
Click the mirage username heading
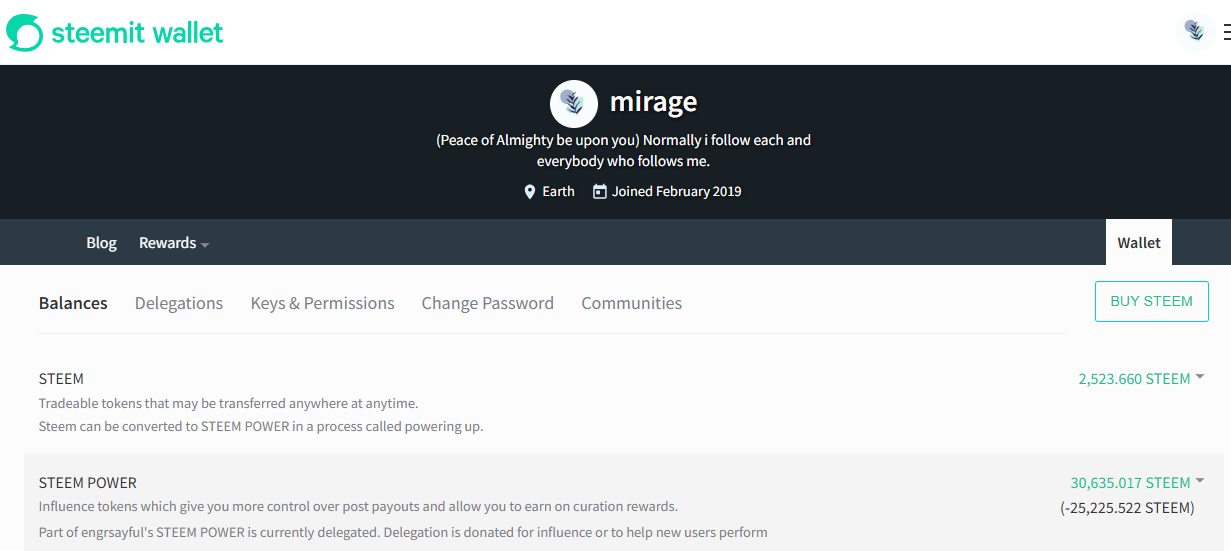[x=653, y=101]
